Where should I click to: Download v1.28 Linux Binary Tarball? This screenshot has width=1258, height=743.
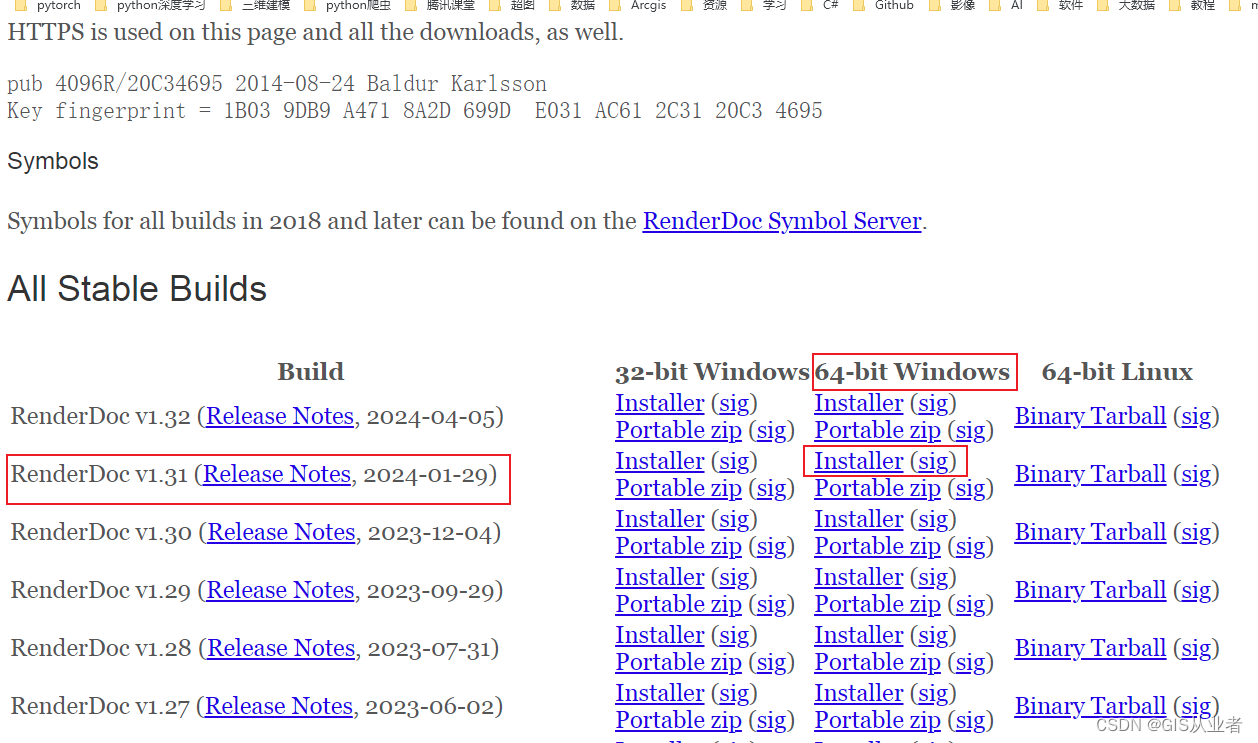point(1090,648)
